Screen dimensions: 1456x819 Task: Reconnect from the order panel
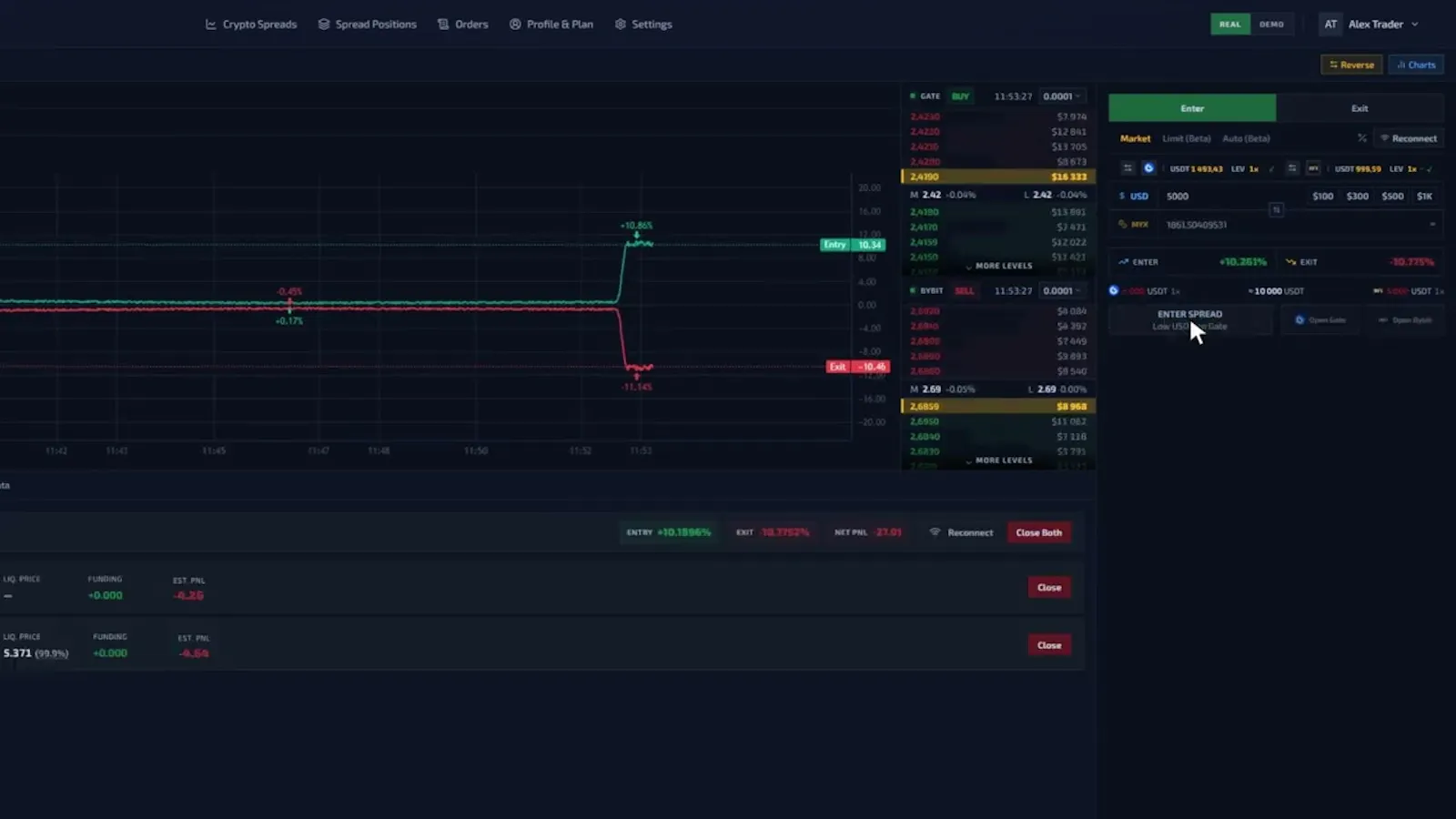(x=1409, y=138)
